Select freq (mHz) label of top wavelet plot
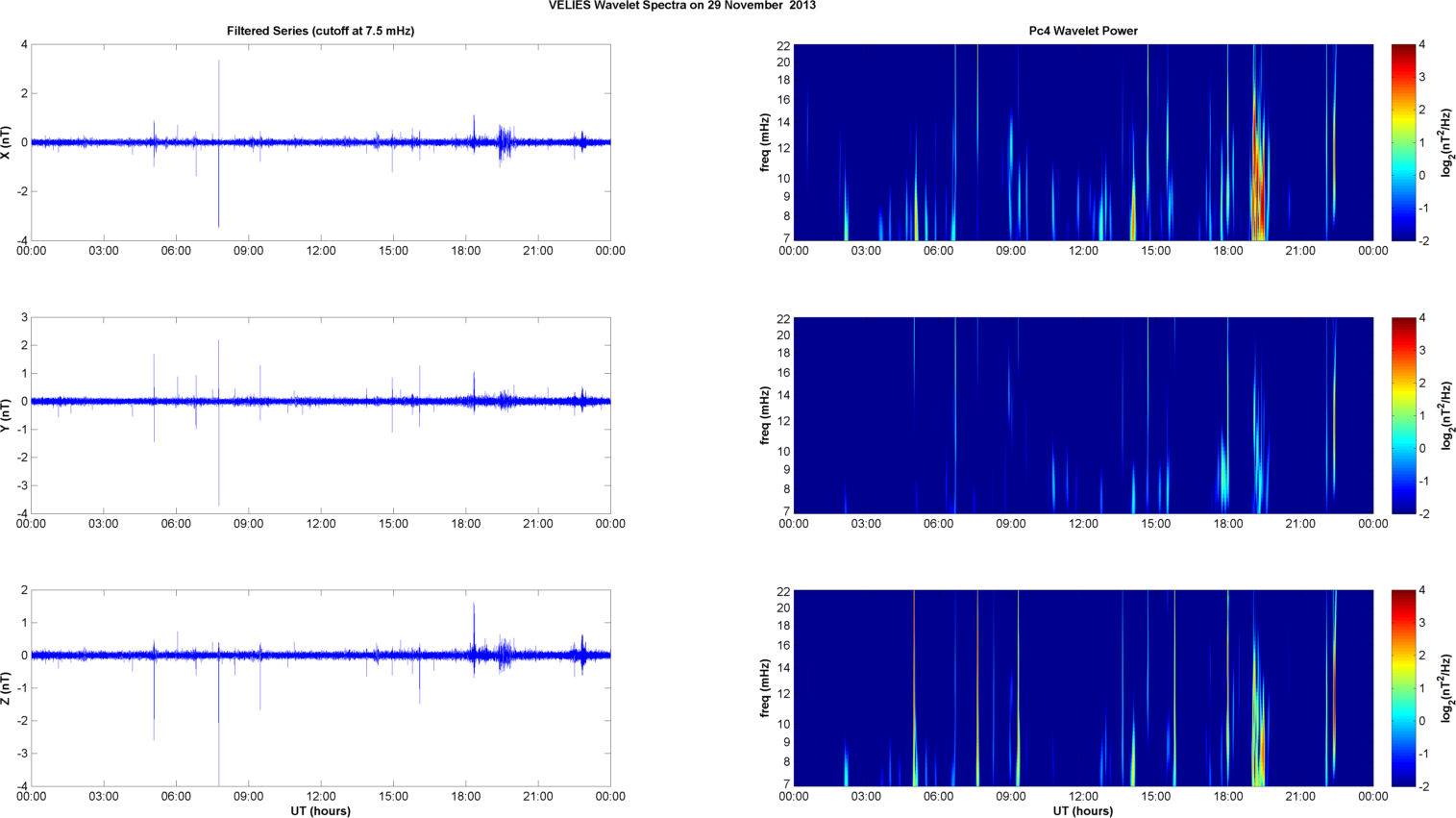This screenshot has width=1456, height=818. 765,142
